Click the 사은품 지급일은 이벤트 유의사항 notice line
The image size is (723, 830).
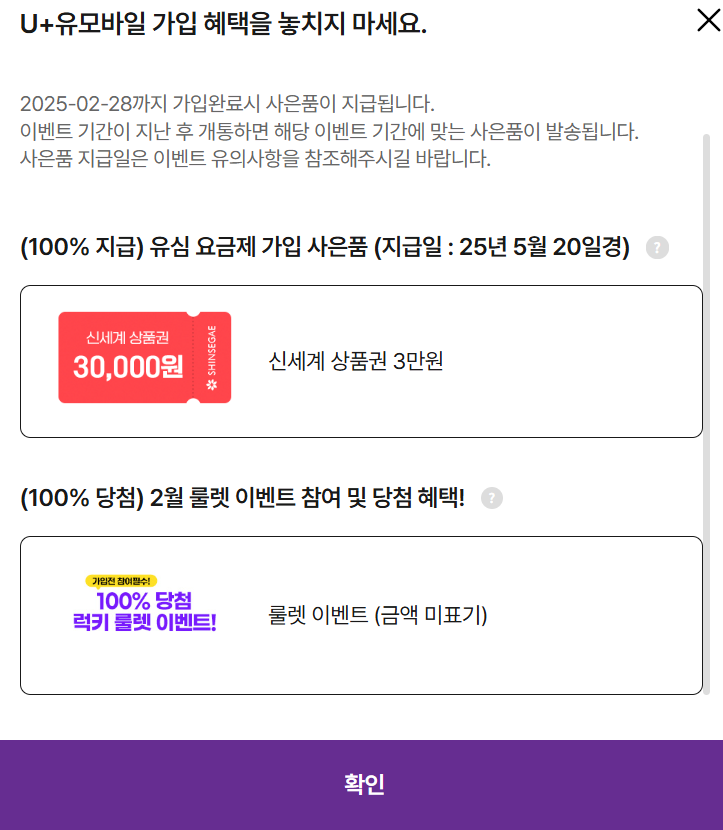pyautogui.click(x=255, y=158)
